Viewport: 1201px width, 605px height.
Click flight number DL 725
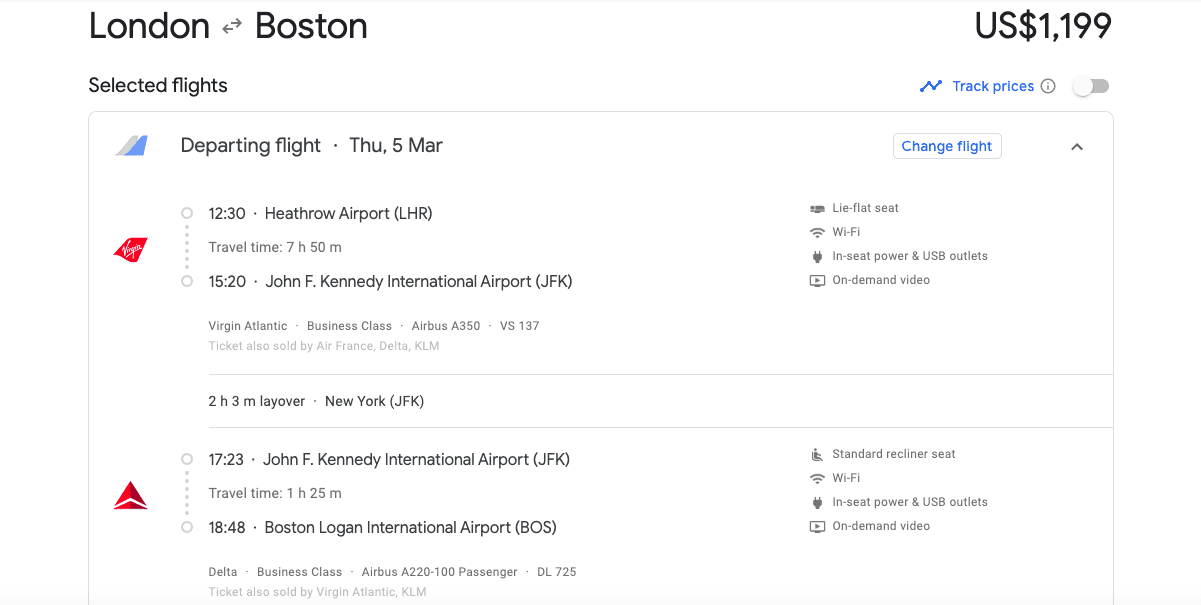click(556, 572)
